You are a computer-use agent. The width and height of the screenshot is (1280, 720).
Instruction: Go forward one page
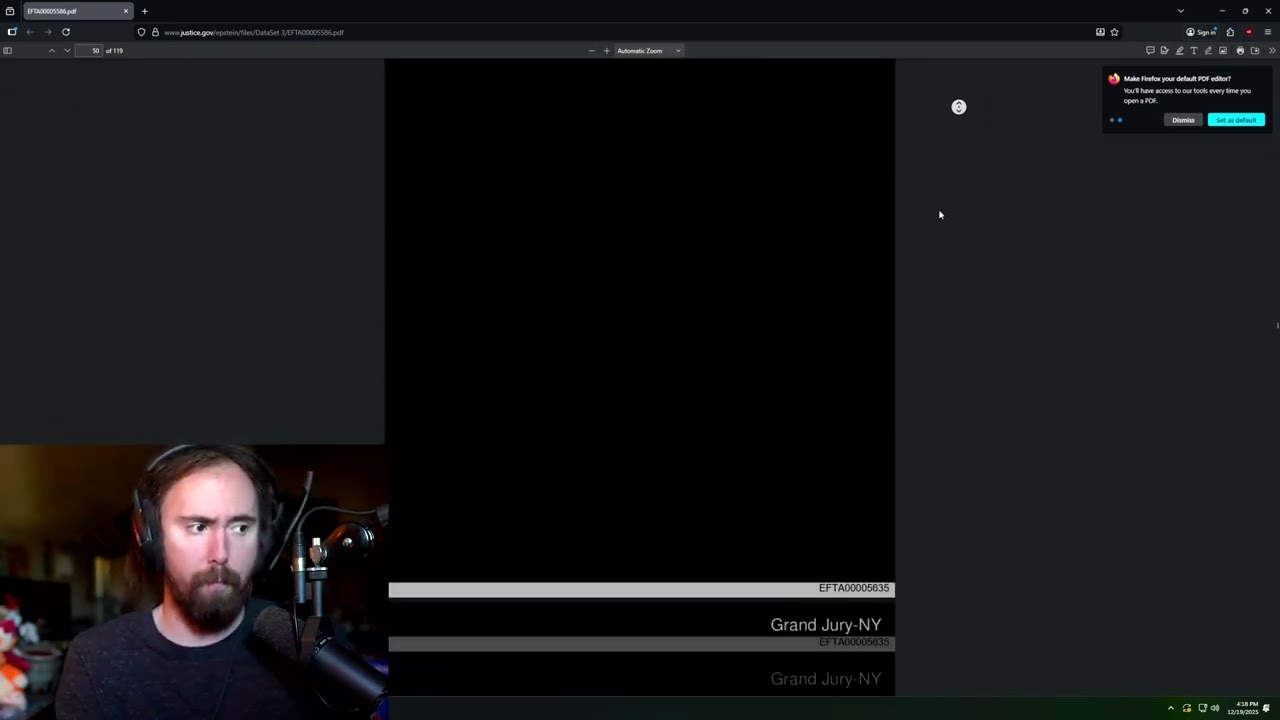pyautogui.click(x=47, y=32)
